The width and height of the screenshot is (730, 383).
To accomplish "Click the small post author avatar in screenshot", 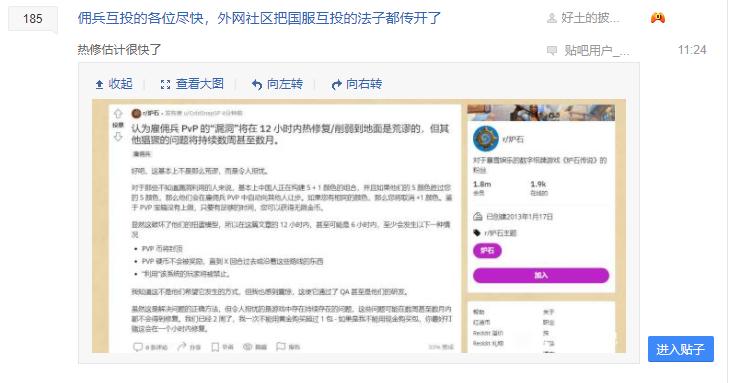I will click(136, 113).
